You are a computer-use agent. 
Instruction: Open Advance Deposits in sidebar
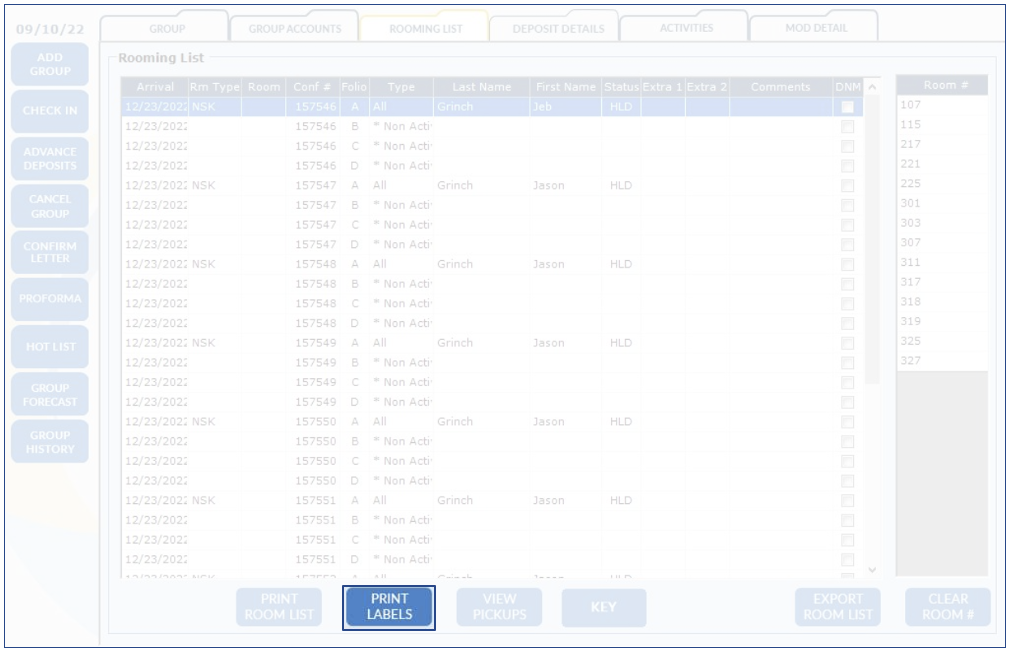[50, 159]
